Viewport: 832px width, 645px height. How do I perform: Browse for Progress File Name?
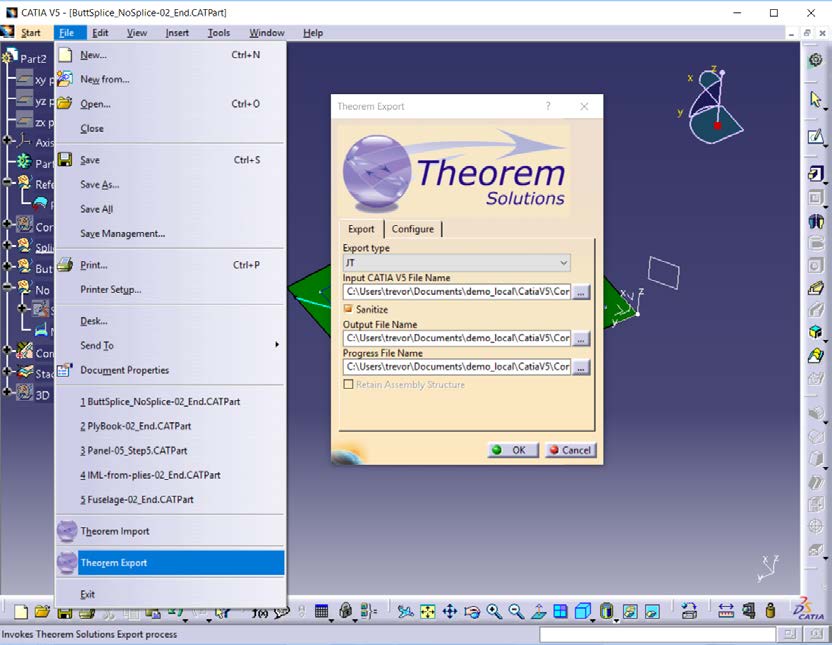coord(581,367)
